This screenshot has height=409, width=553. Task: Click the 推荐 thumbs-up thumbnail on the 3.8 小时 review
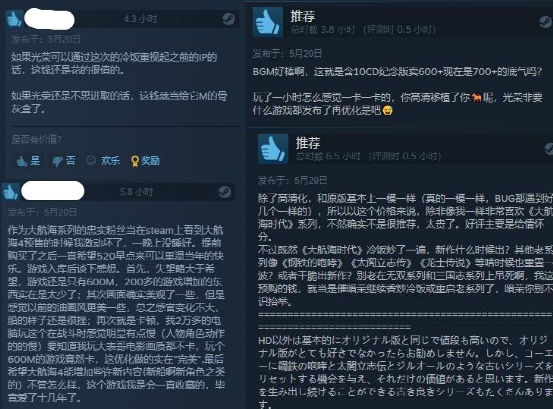pyautogui.click(x=268, y=22)
